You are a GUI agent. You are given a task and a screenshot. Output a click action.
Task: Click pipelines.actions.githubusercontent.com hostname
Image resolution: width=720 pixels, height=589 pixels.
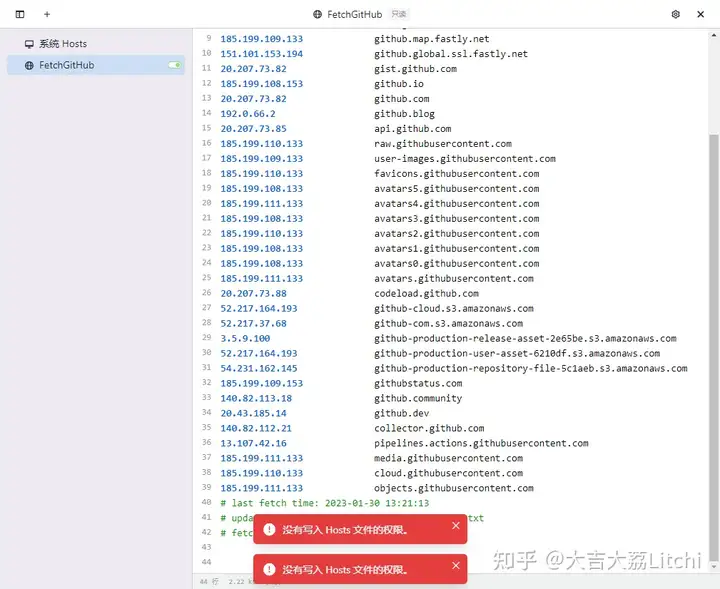[481, 443]
